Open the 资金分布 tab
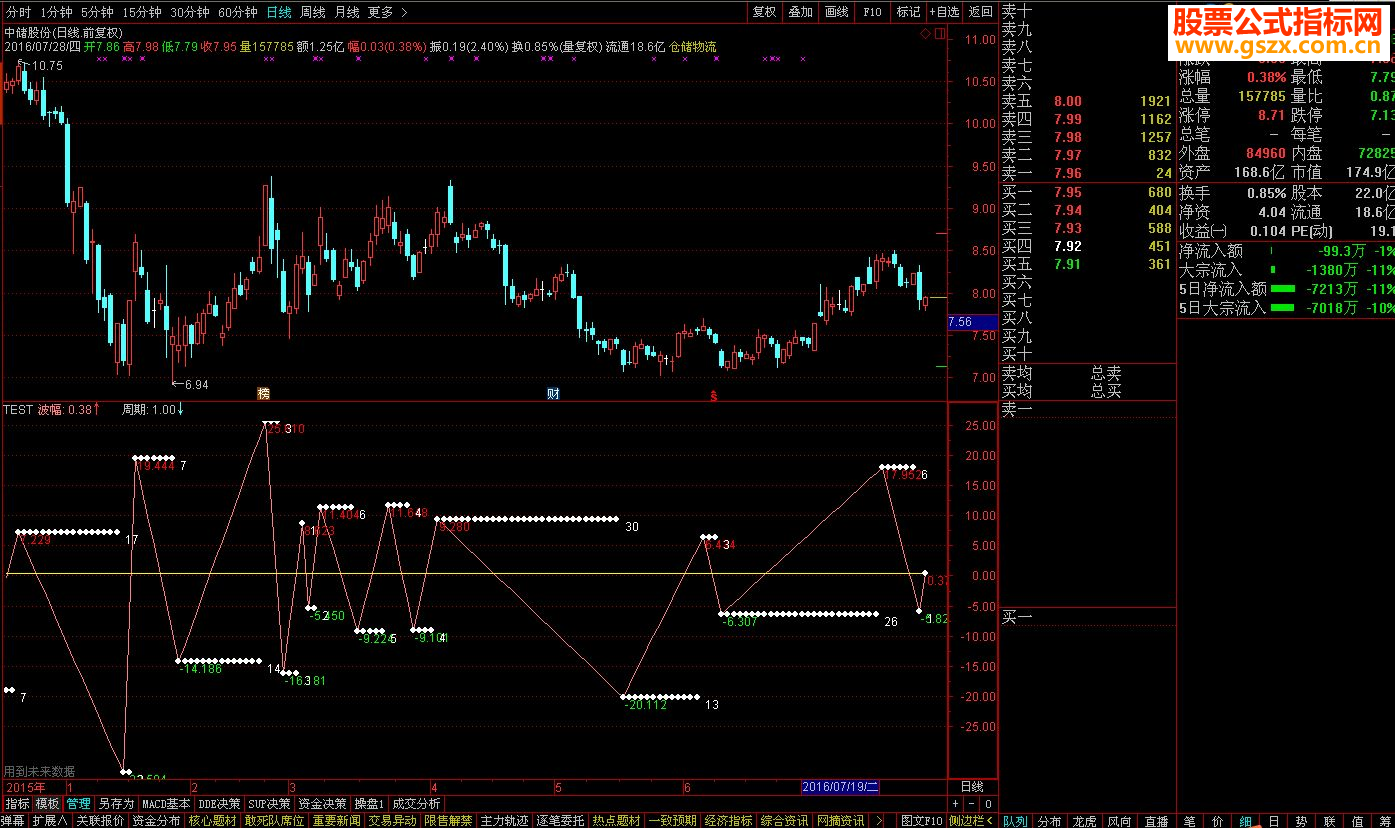 click(156, 821)
